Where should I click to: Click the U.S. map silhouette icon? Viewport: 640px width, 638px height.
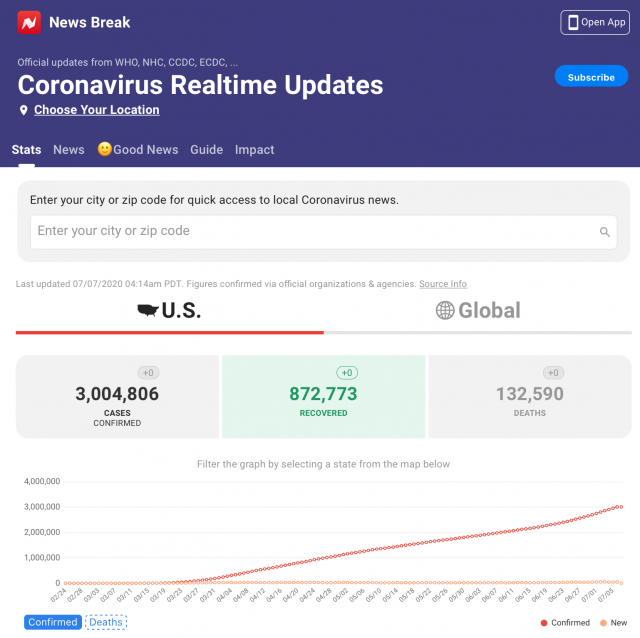(x=148, y=311)
